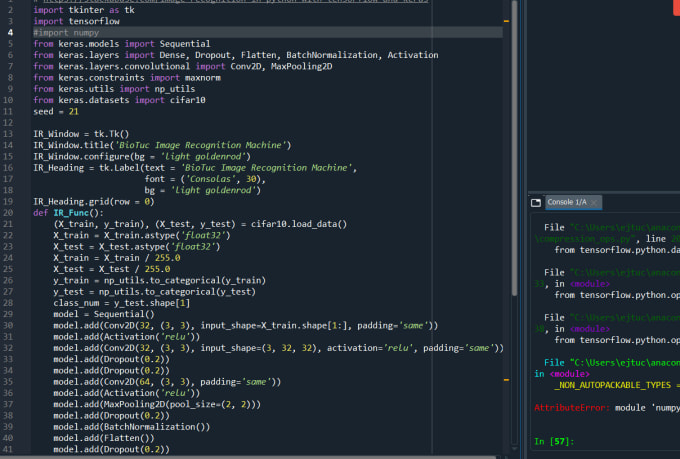Click the IR_Window.configure line
Screen dimensions: 680x459
point(142,157)
